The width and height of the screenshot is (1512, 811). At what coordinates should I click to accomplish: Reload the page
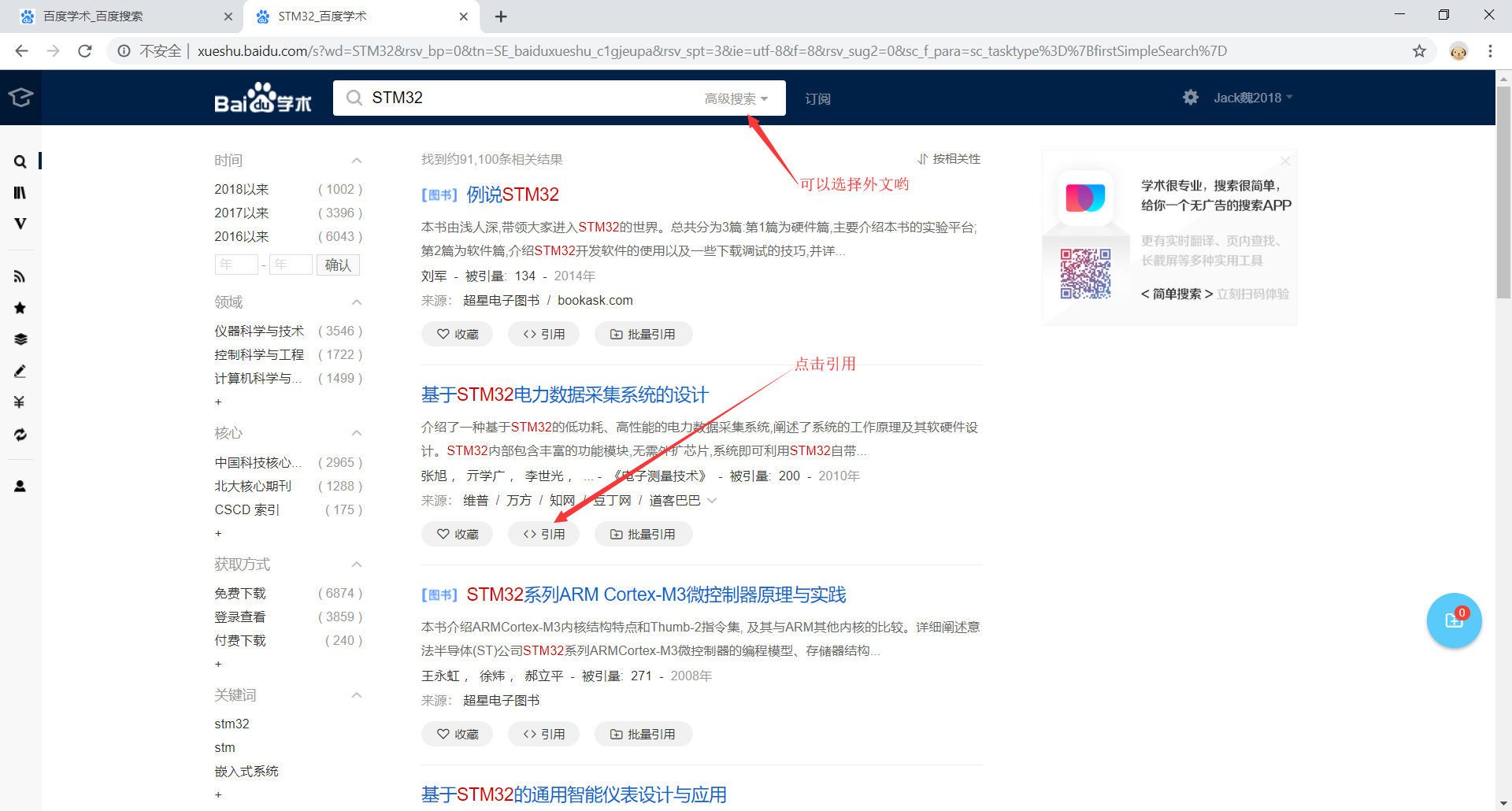tap(85, 51)
